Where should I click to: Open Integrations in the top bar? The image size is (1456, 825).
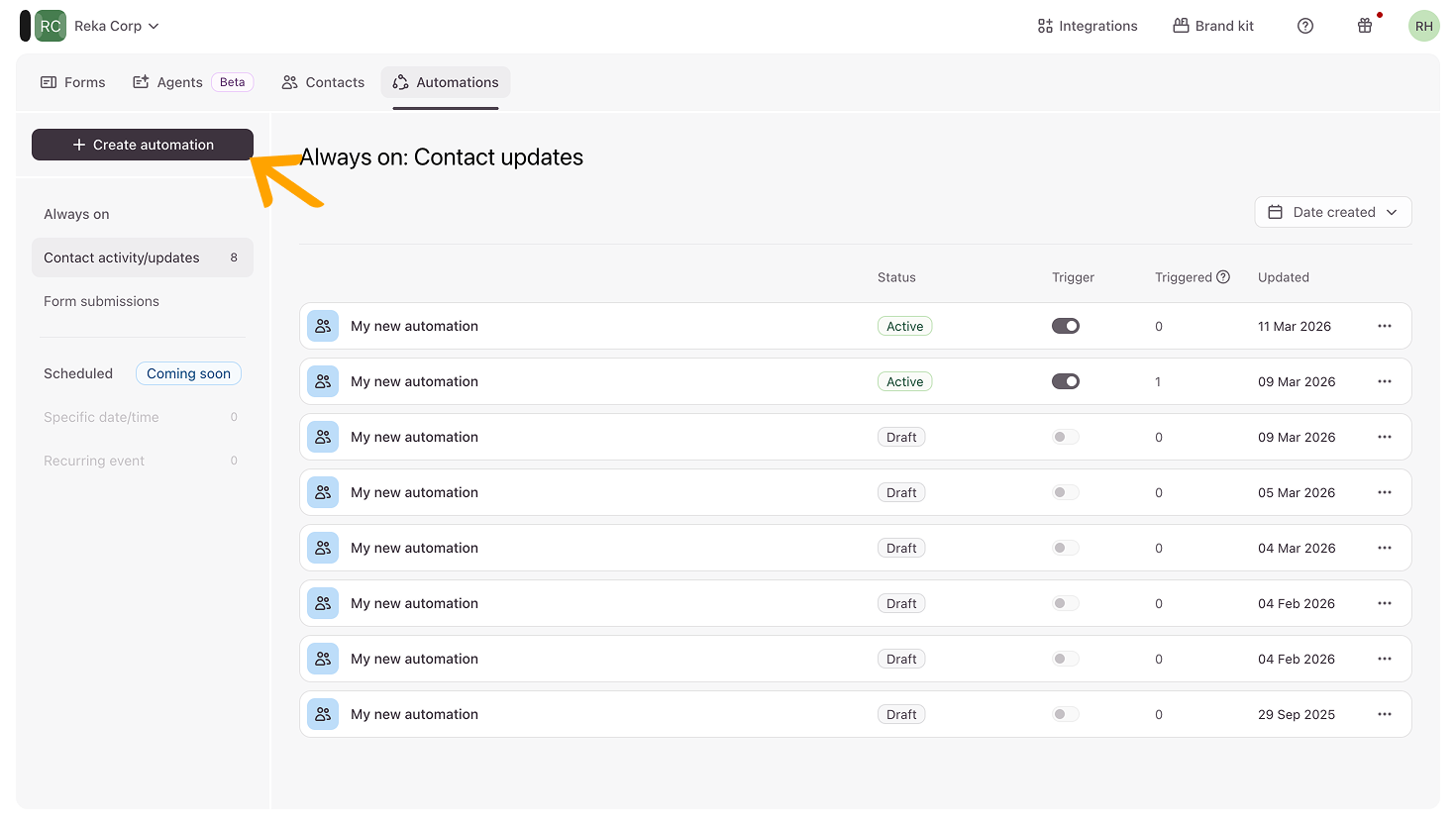tap(1088, 26)
